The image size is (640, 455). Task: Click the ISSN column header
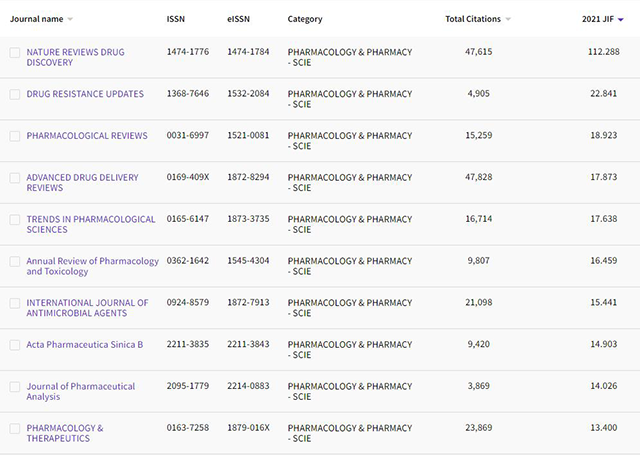click(x=176, y=20)
